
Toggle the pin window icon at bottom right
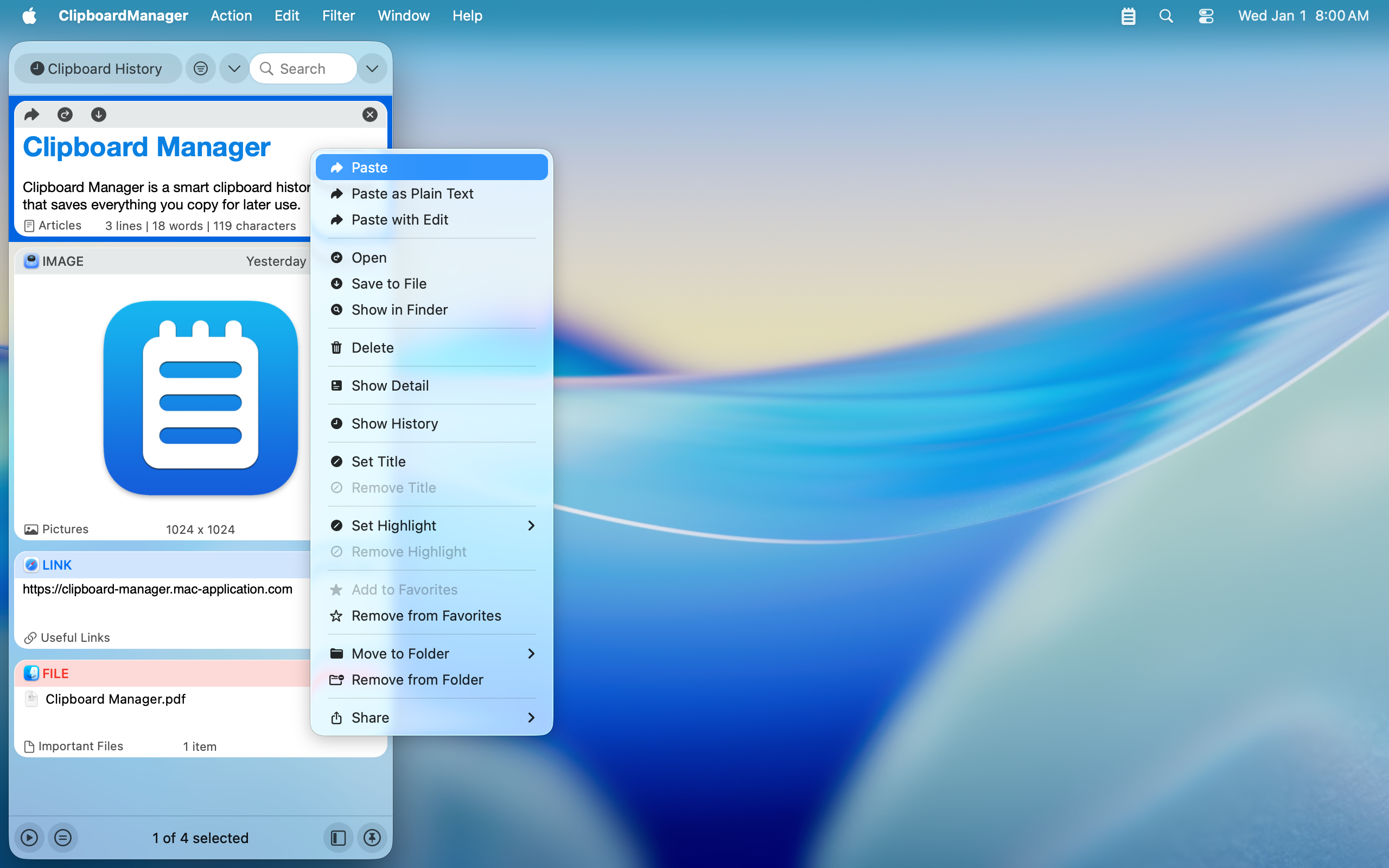372,838
